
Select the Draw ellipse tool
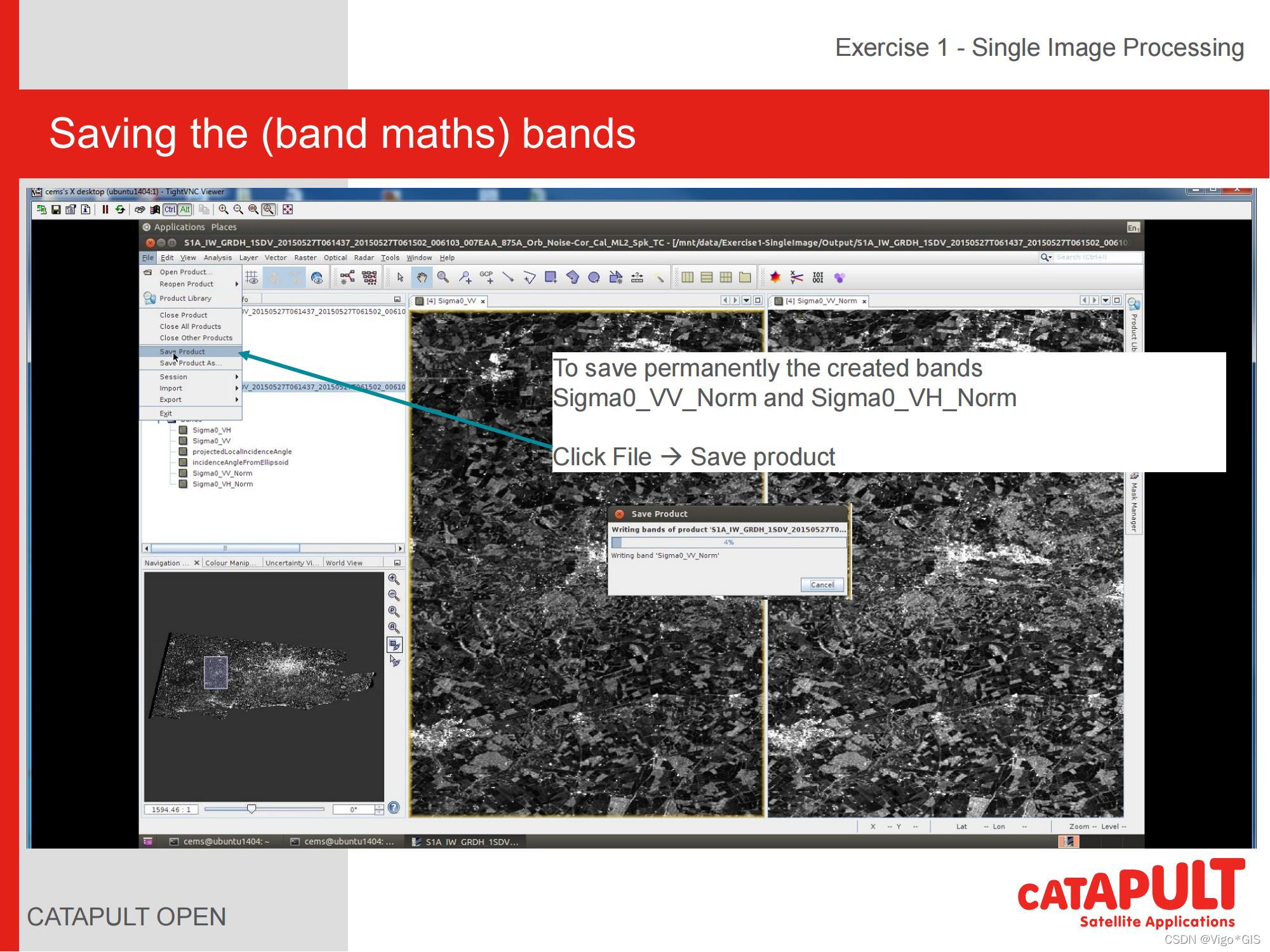[594, 277]
